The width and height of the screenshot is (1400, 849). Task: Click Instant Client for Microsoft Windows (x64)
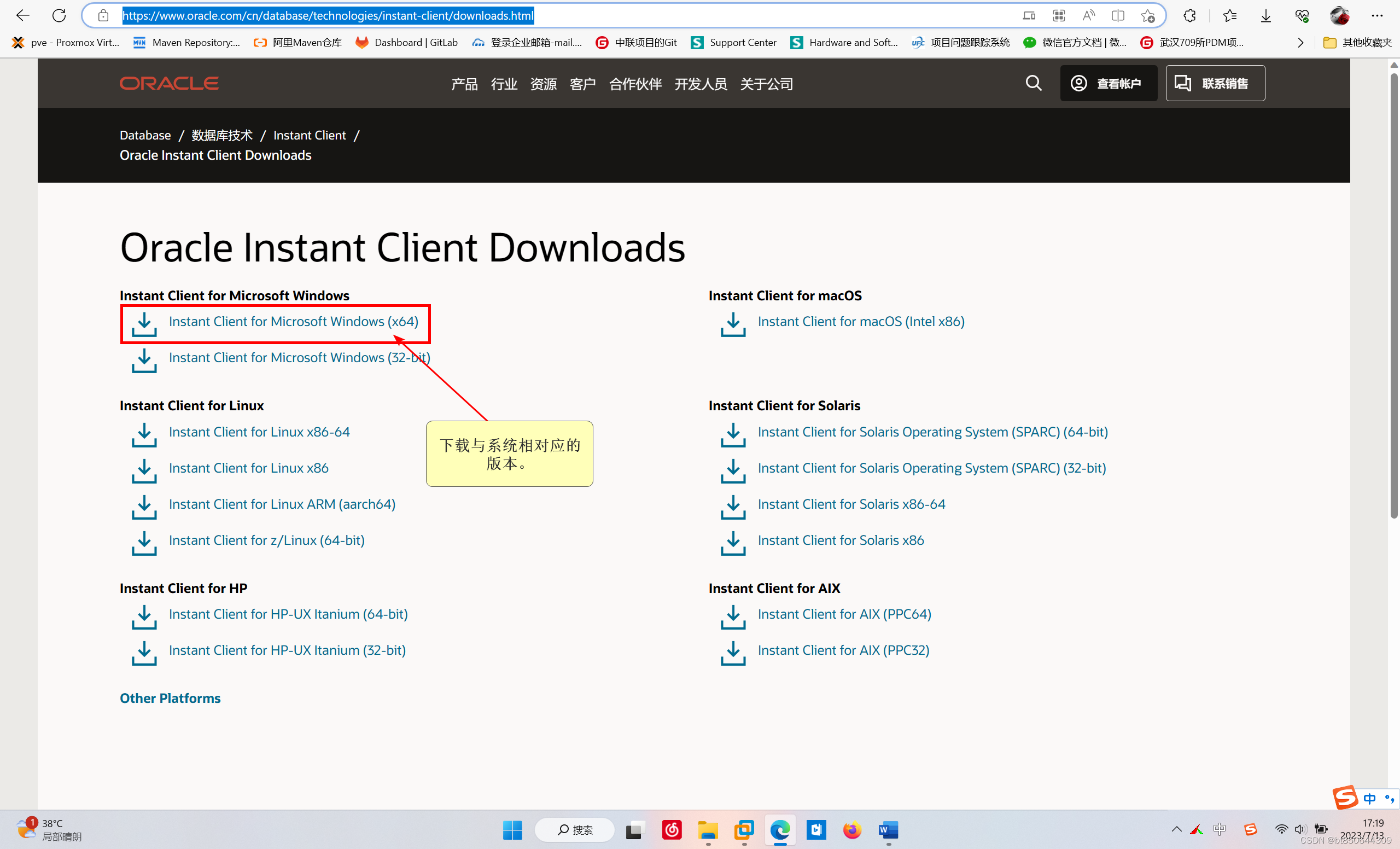tap(293, 322)
